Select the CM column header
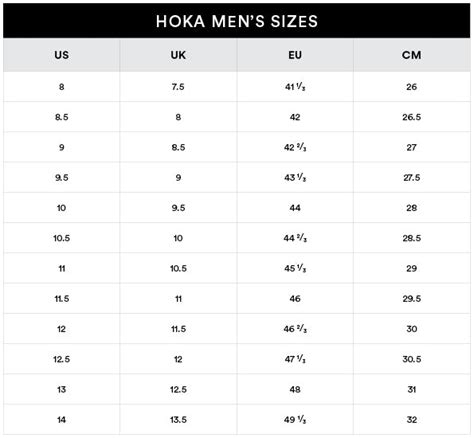Image resolution: width=474 pixels, height=438 pixels. click(x=412, y=55)
